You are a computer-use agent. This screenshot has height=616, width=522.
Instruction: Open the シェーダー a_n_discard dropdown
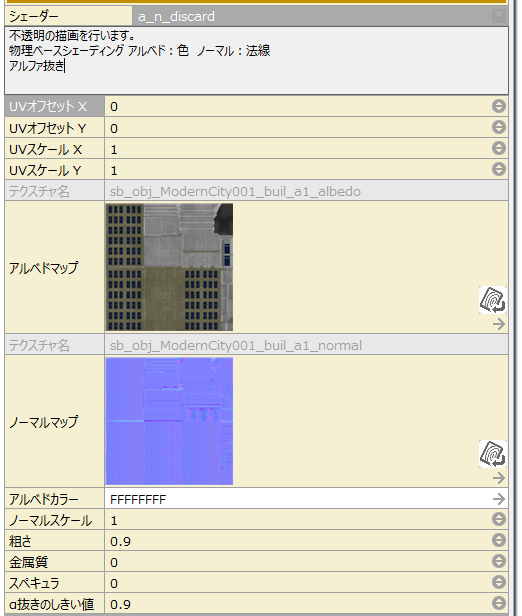(x=499, y=16)
